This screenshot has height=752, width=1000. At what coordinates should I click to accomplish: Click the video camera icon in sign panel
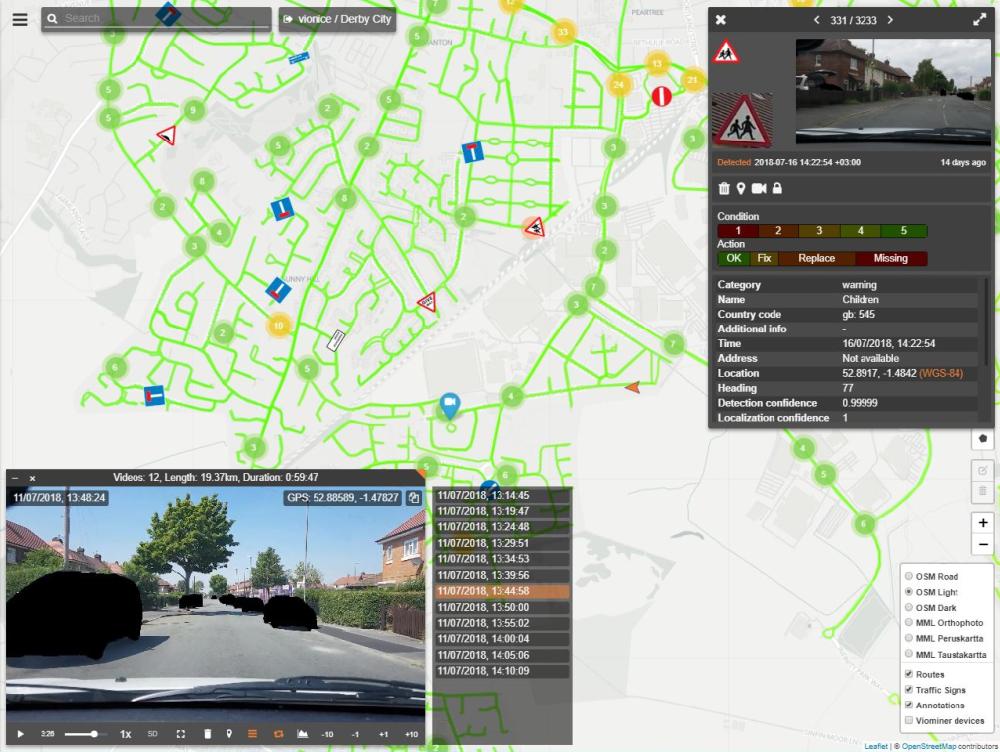click(758, 188)
